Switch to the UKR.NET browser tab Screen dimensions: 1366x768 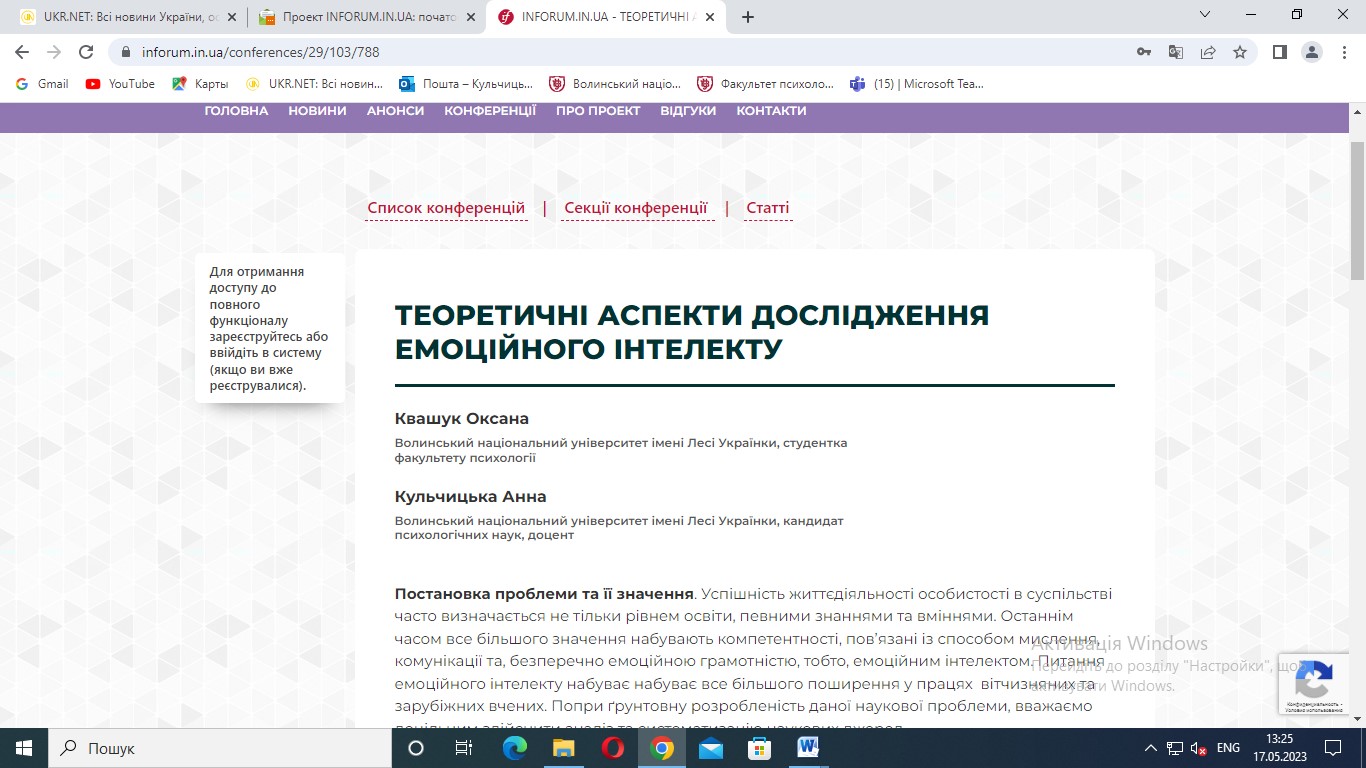(x=120, y=16)
